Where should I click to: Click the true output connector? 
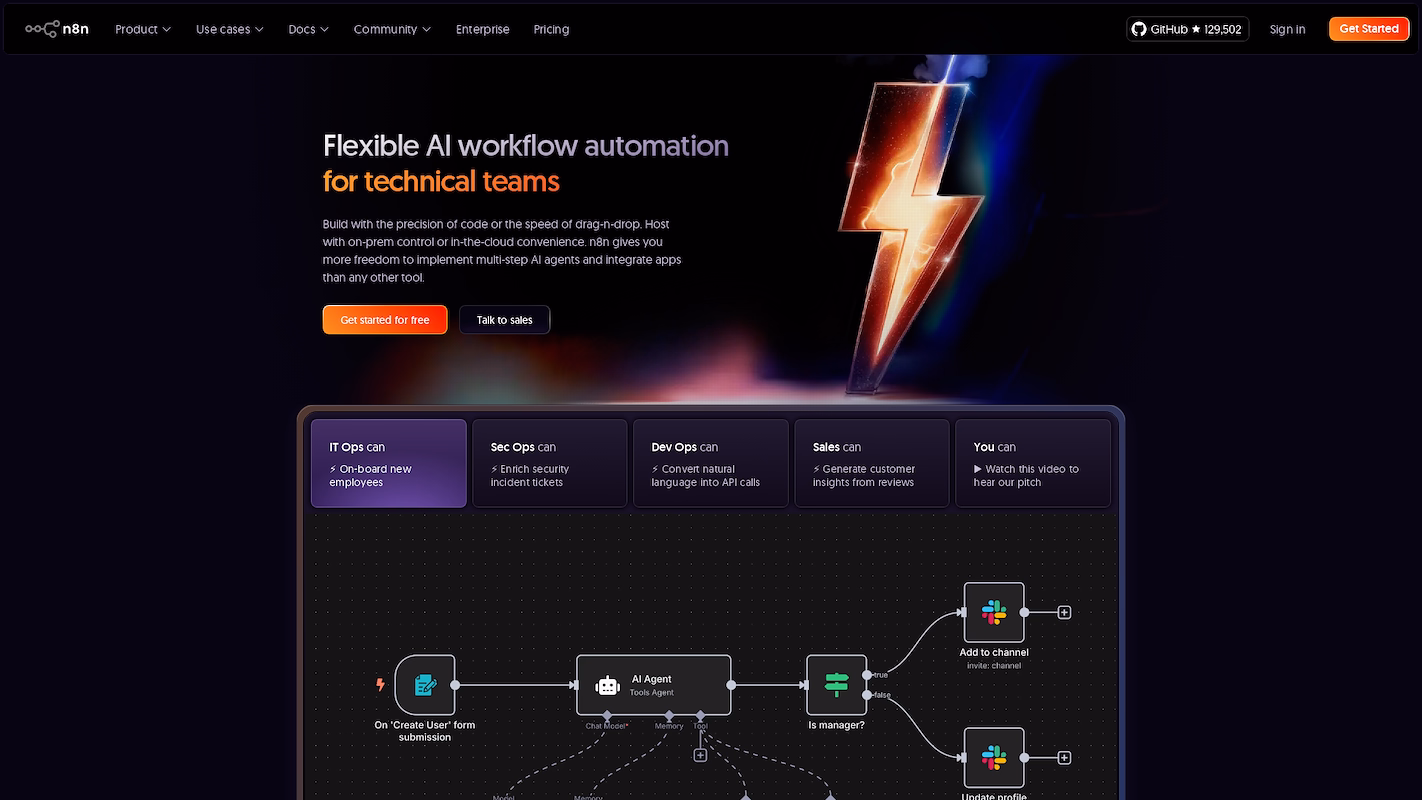866,675
